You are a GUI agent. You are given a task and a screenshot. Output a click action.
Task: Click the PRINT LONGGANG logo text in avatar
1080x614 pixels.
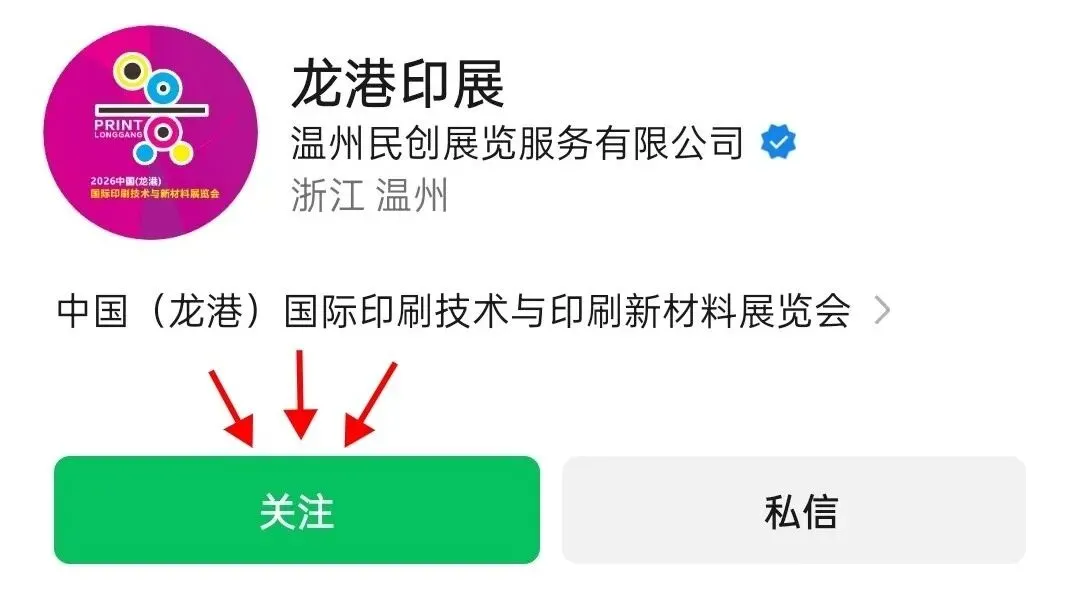(118, 128)
